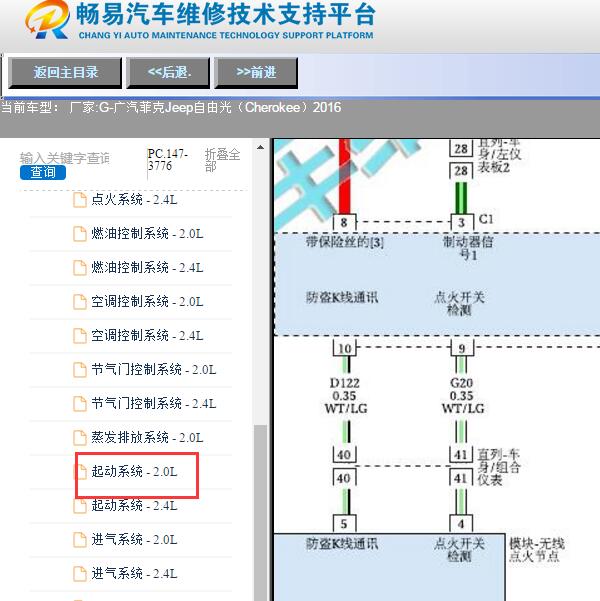Click the page icon beside 空调控制系统 - 2.0L
600x601 pixels.
pos(80,302)
